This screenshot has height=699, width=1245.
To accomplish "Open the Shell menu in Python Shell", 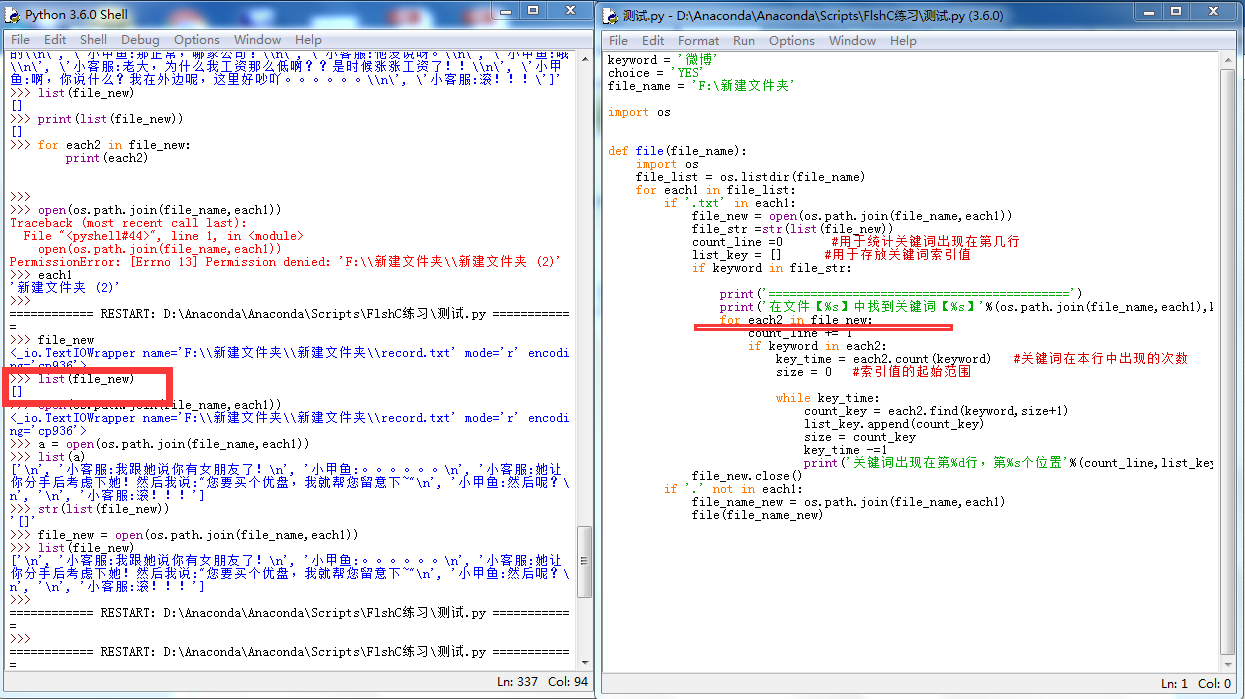I will [x=93, y=40].
